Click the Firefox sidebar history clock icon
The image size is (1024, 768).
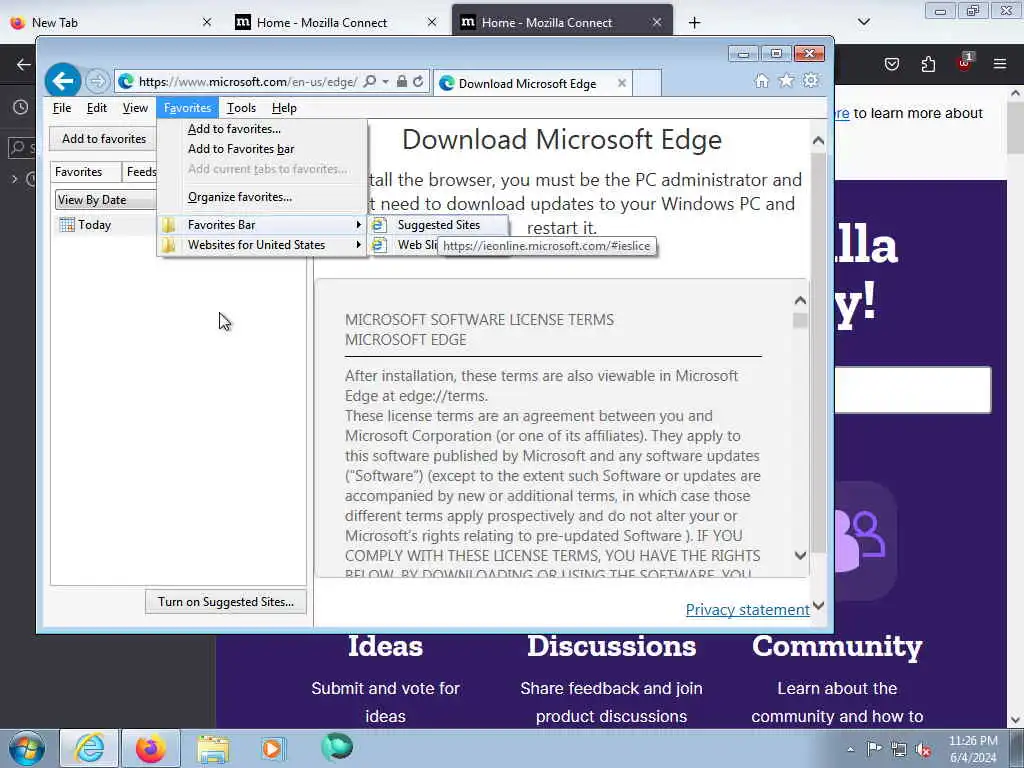tap(21, 107)
